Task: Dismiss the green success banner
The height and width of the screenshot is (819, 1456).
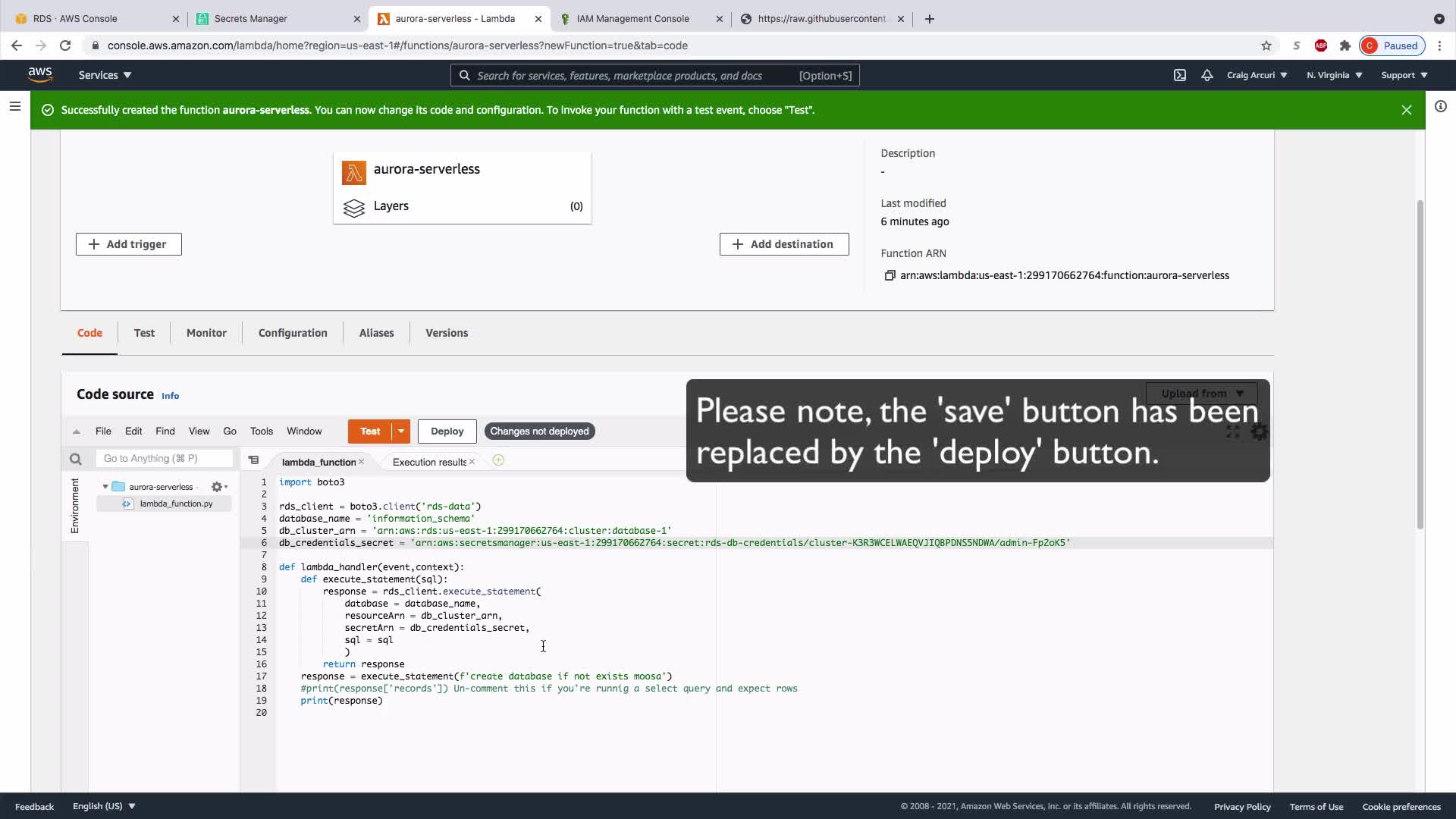Action: (1407, 110)
